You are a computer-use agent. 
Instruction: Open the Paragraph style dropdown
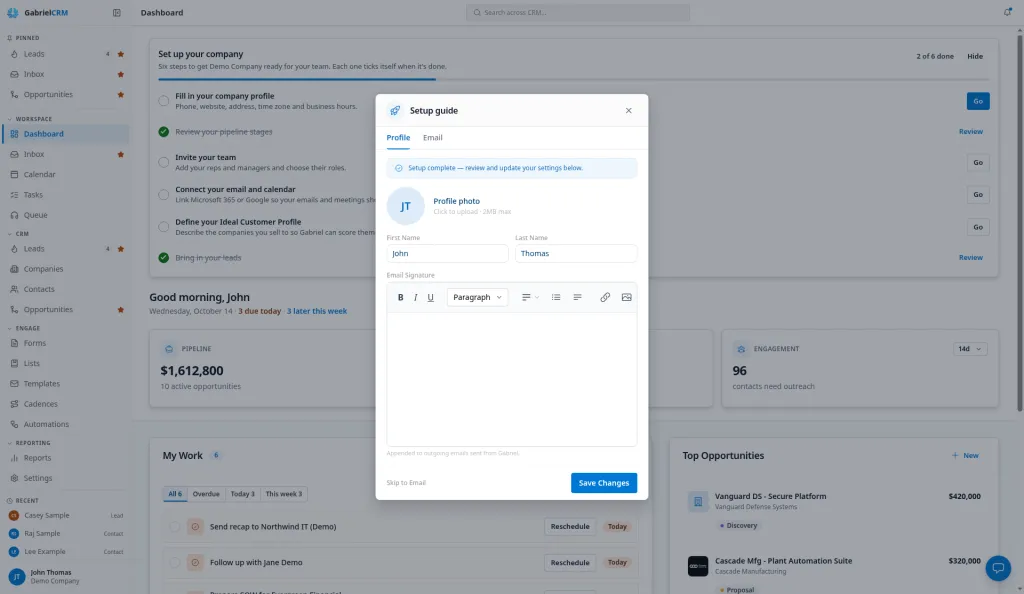[477, 297]
